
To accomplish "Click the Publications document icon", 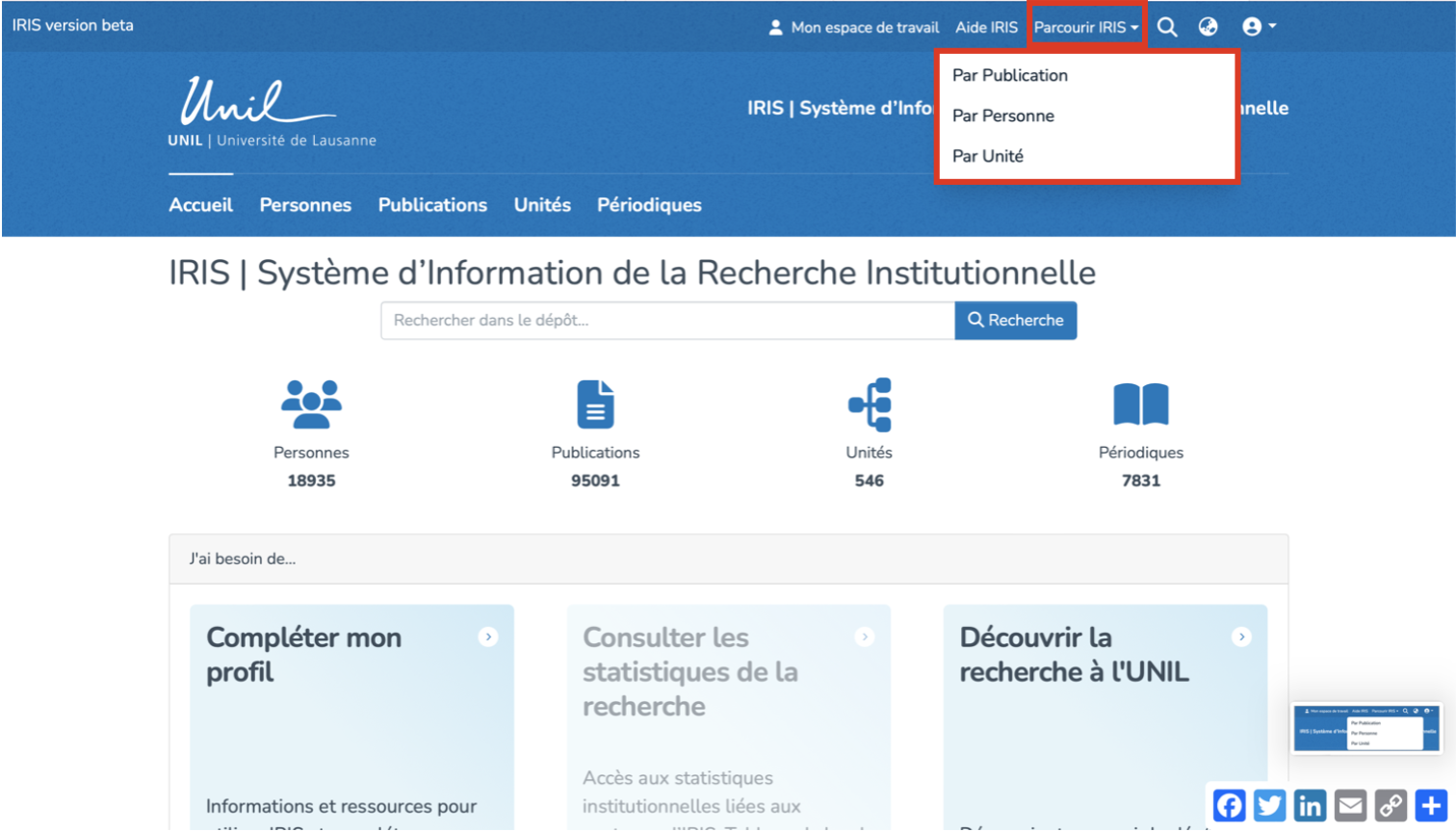I will tap(595, 404).
